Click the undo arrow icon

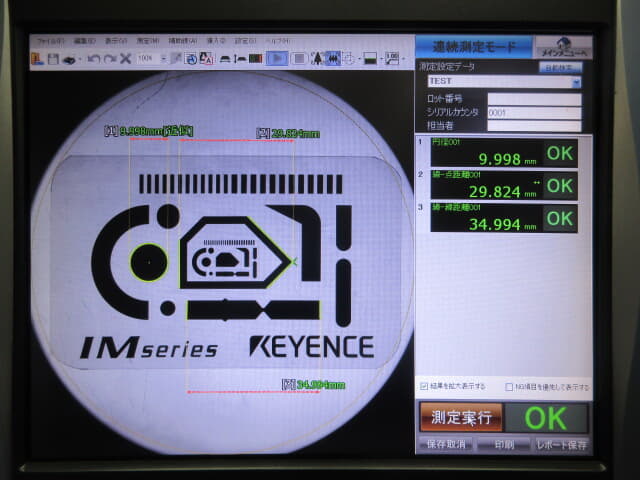click(x=94, y=59)
